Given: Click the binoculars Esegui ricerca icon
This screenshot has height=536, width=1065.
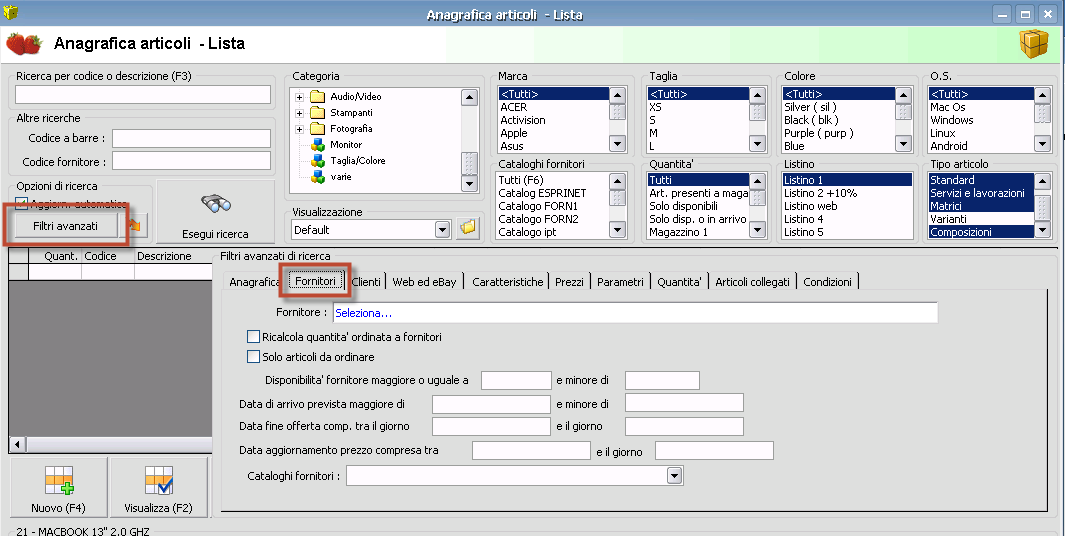Looking at the screenshot, I should [215, 204].
